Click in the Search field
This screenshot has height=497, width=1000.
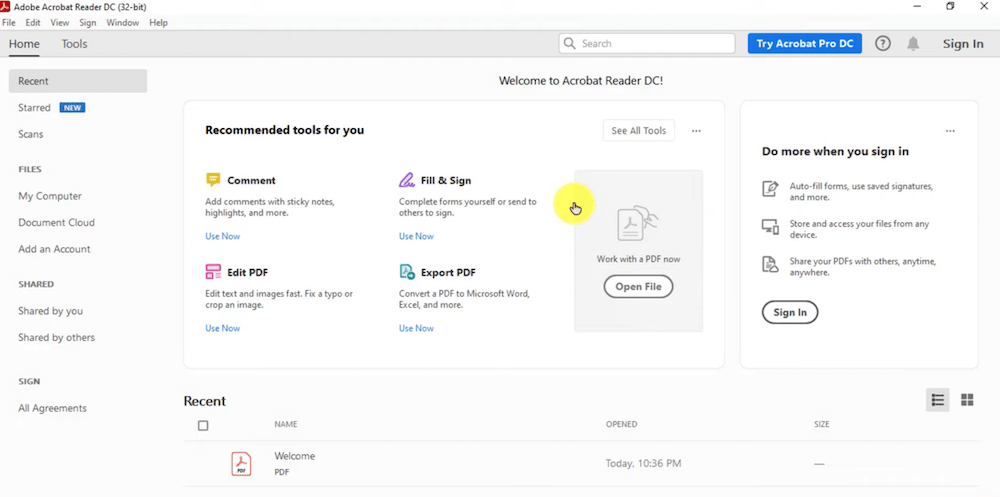[x=647, y=43]
